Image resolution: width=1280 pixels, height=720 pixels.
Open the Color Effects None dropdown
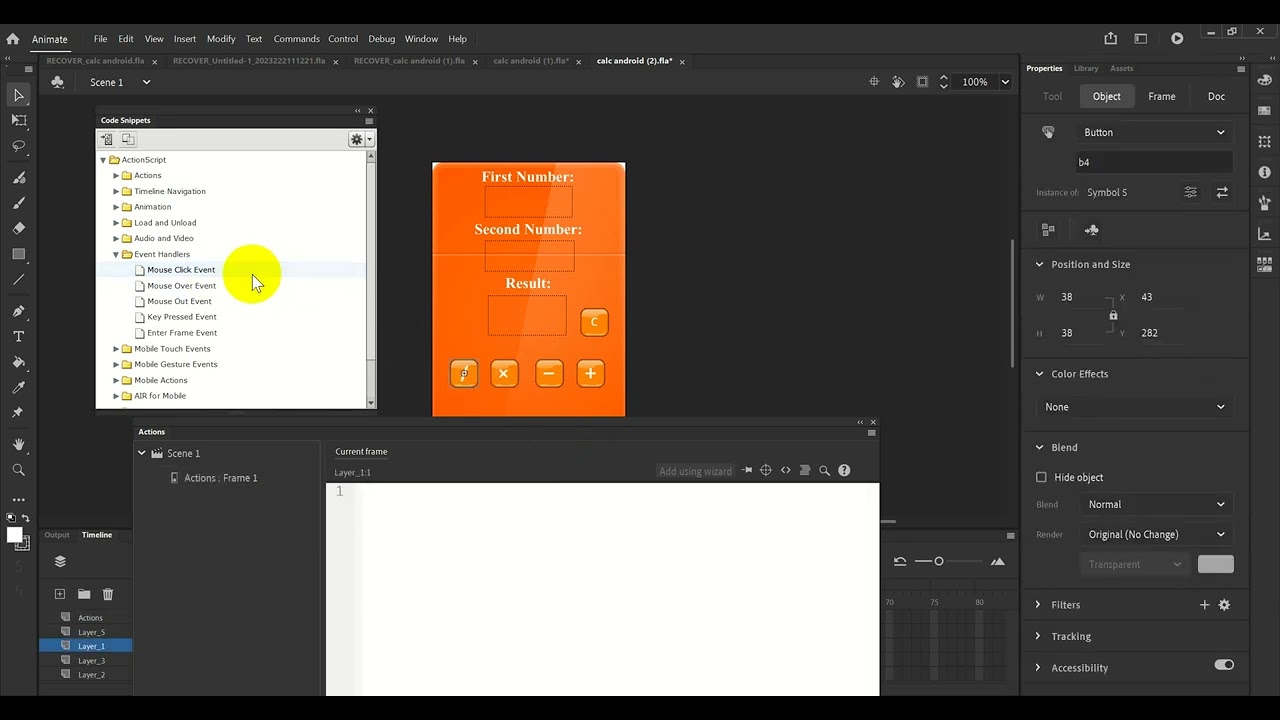coord(1135,407)
